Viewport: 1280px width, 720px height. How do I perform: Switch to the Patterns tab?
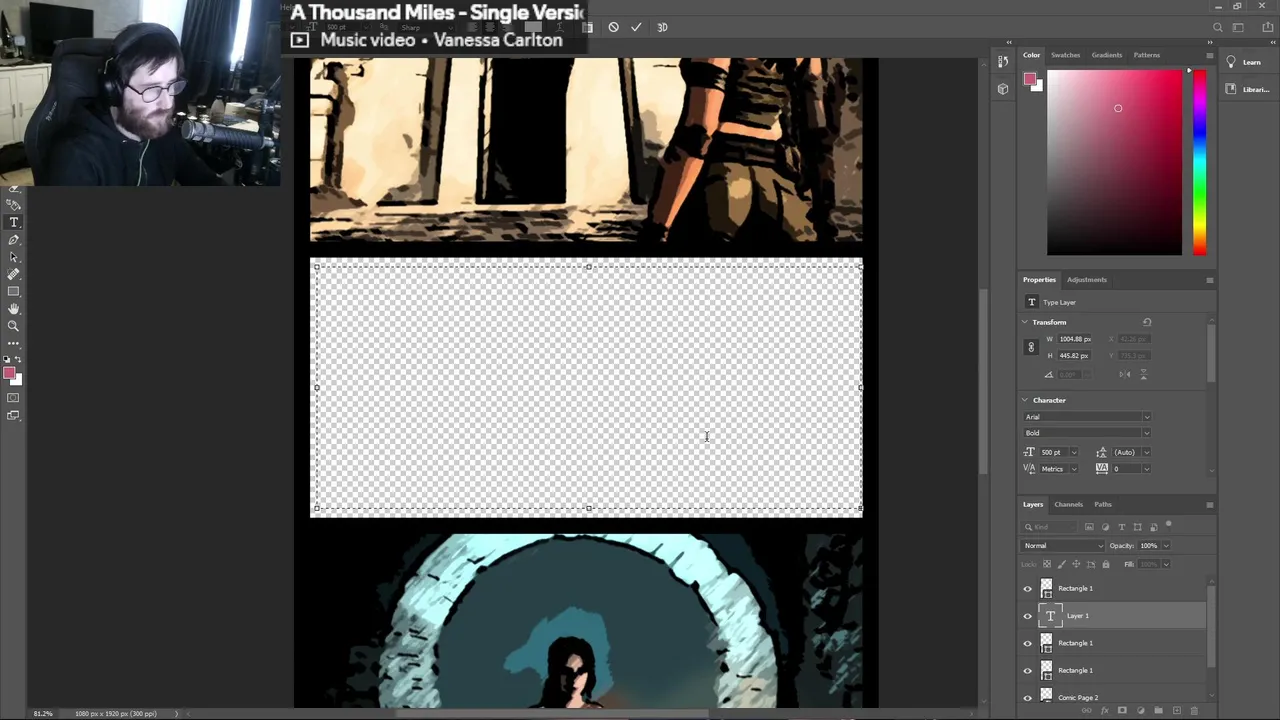coord(1147,55)
